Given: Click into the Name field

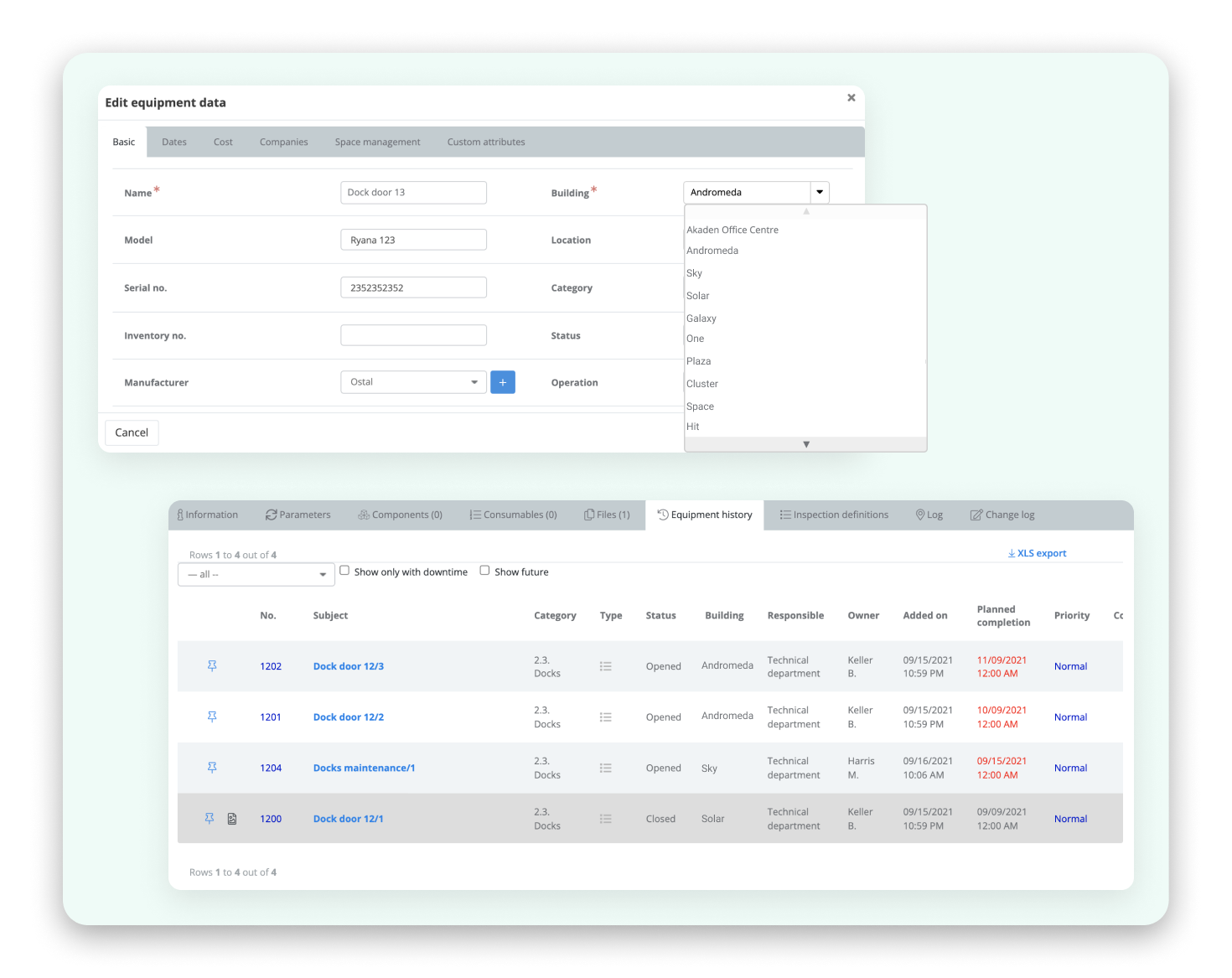Looking at the screenshot, I should 414,193.
